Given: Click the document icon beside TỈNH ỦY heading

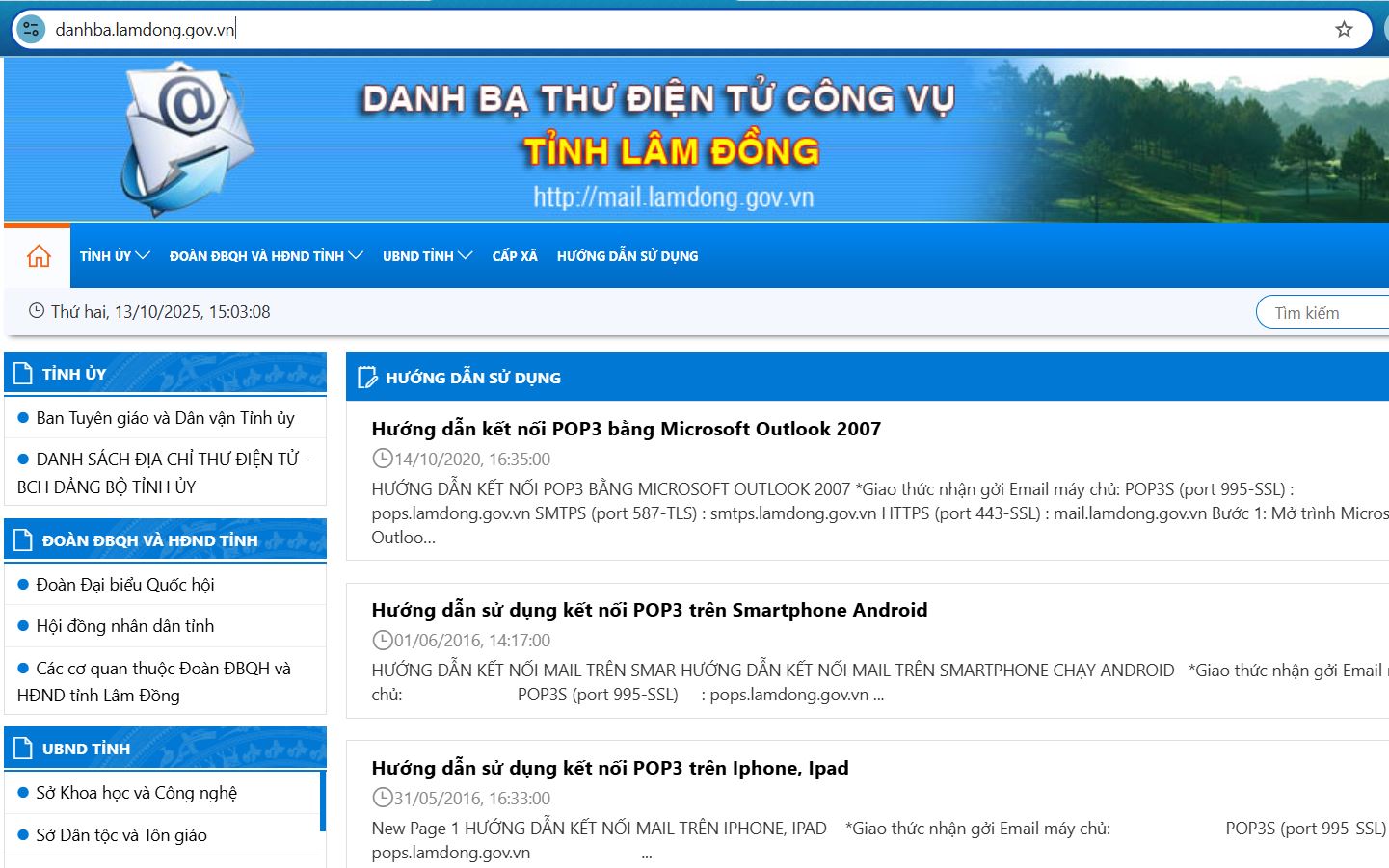Looking at the screenshot, I should pos(24,374).
